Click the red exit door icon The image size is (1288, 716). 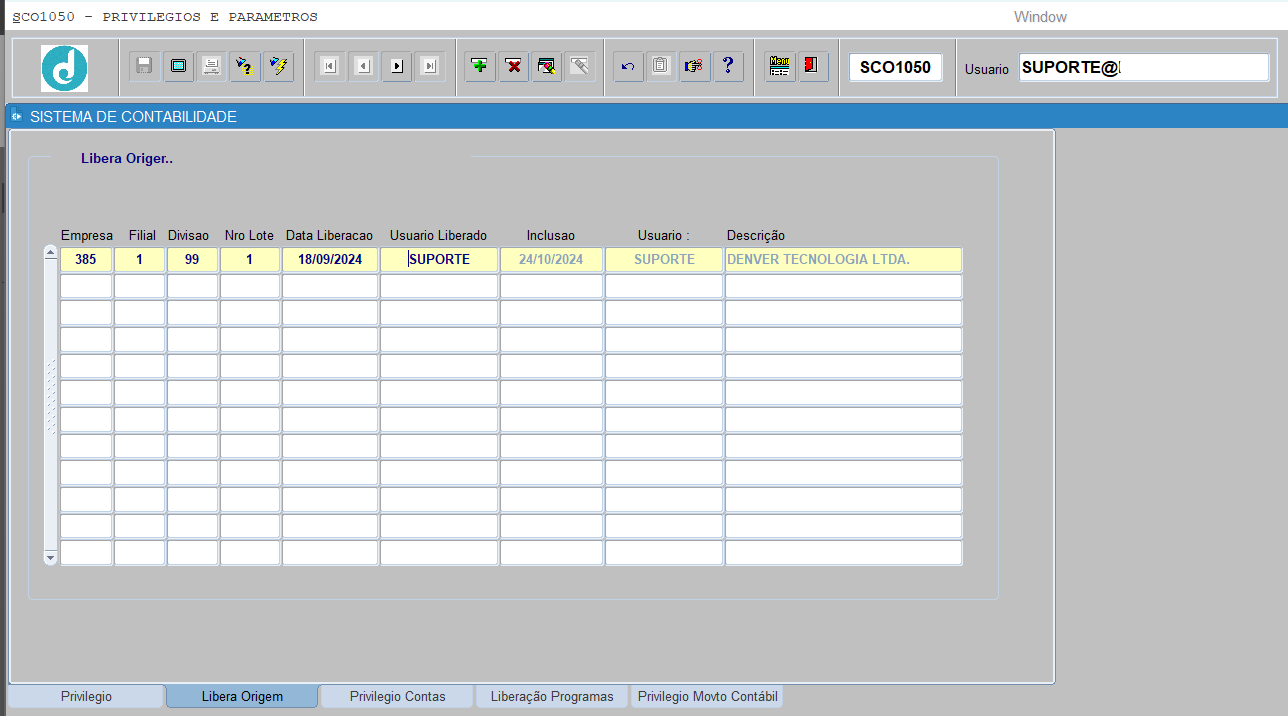tap(813, 67)
